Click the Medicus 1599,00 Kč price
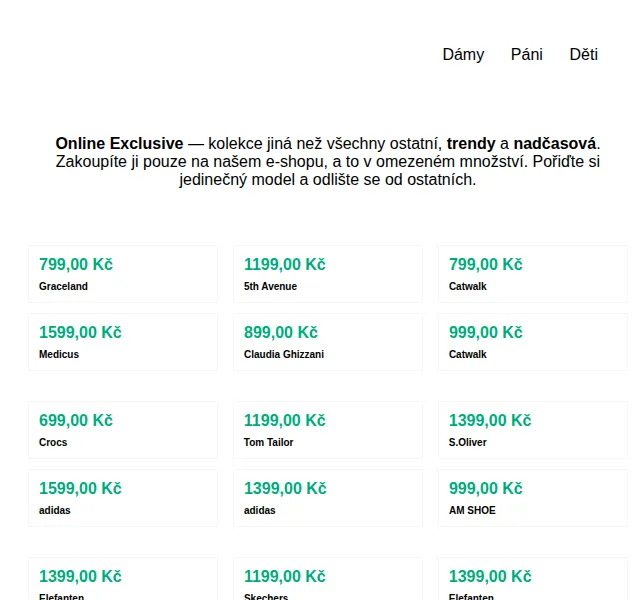The height and width of the screenshot is (600, 640). coord(80,332)
